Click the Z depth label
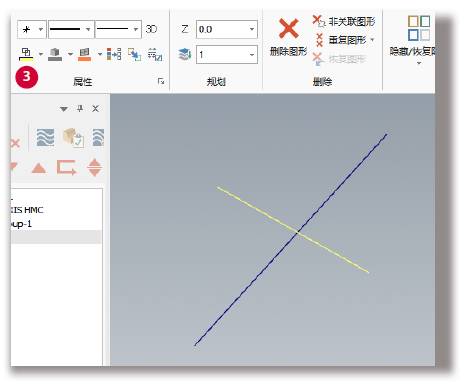471x384 pixels. pos(184,29)
